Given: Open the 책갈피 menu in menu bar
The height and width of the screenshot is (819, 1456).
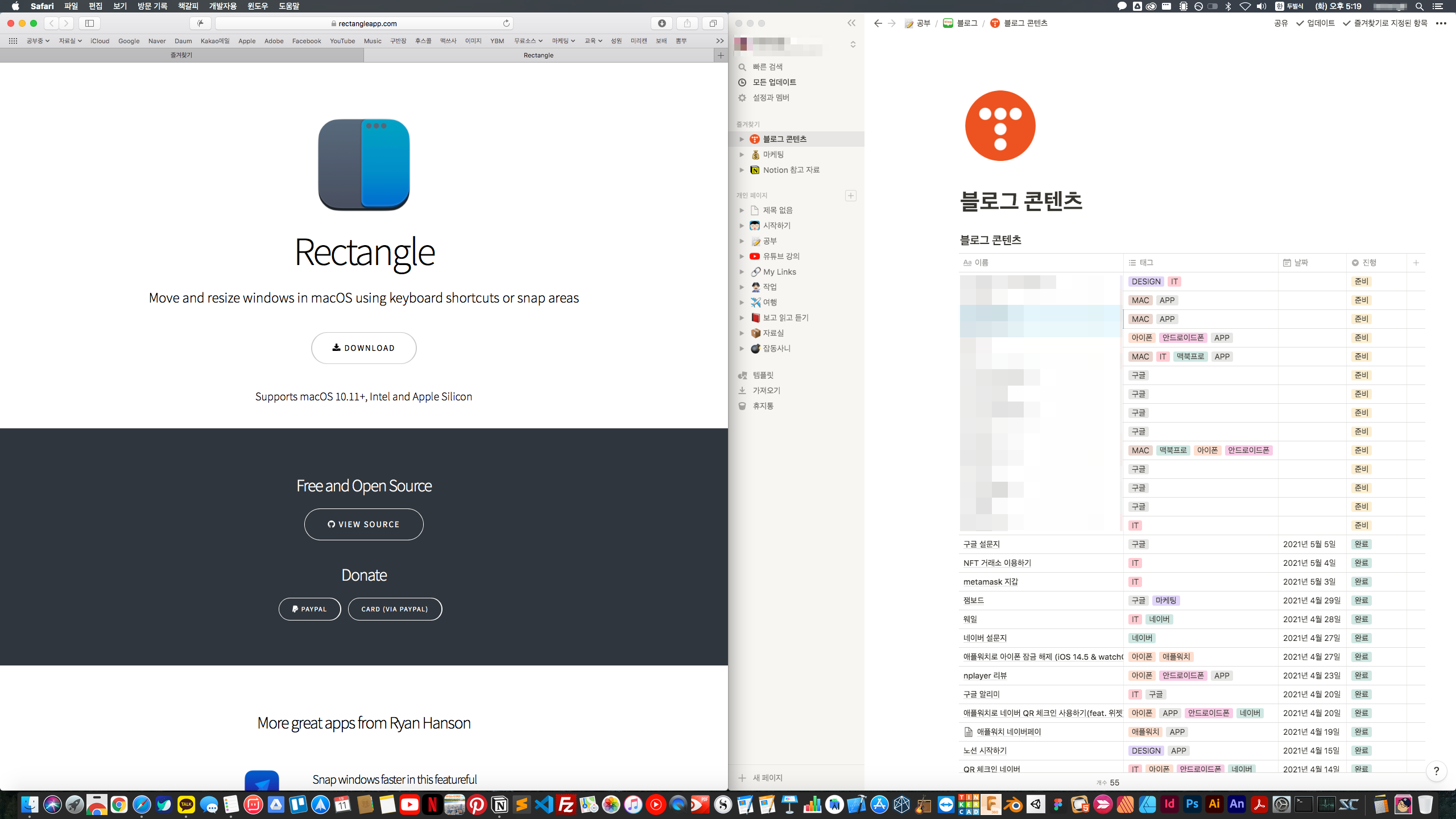Looking at the screenshot, I should pos(188,6).
